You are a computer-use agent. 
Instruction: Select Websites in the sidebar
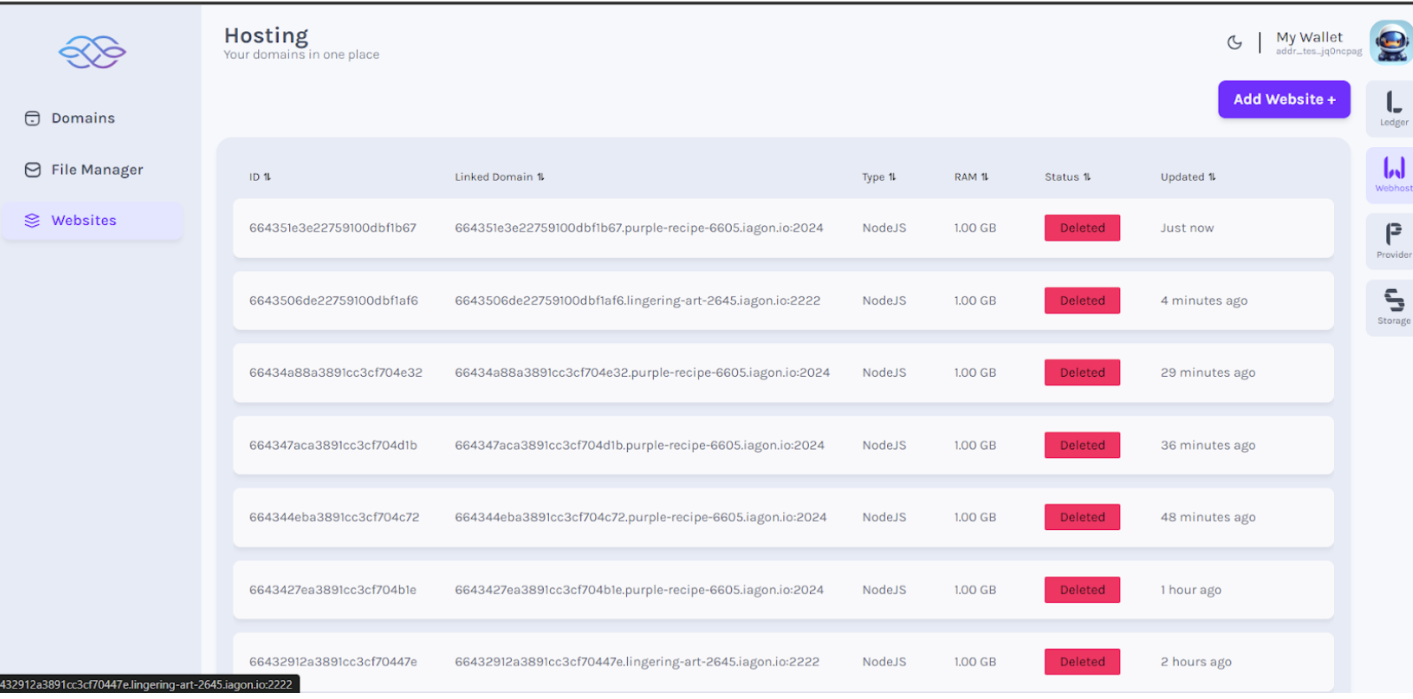[84, 221]
